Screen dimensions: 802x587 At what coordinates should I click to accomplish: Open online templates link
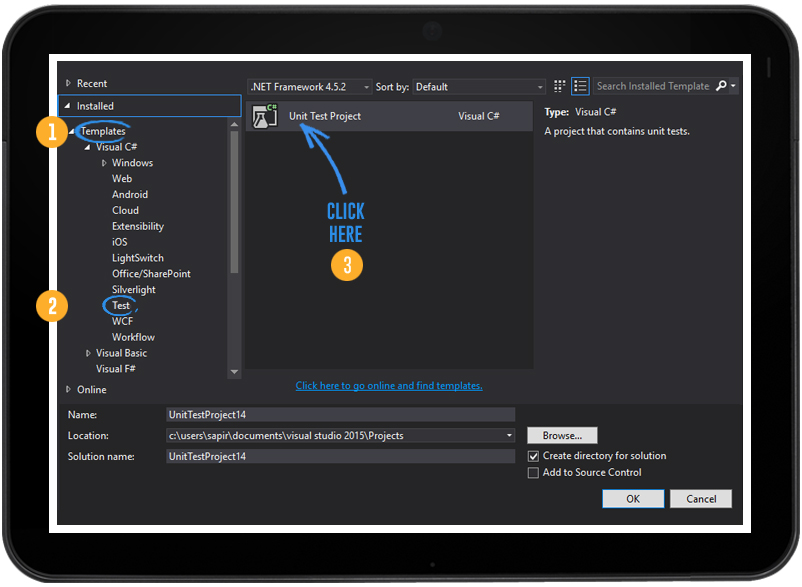[x=389, y=386]
